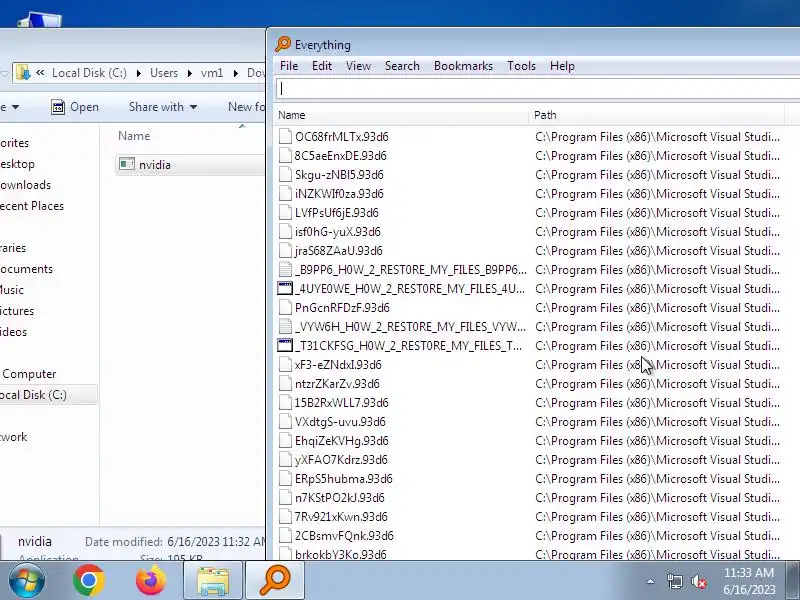Open the Edit menu in Everything
This screenshot has height=600, width=800.
tap(321, 66)
